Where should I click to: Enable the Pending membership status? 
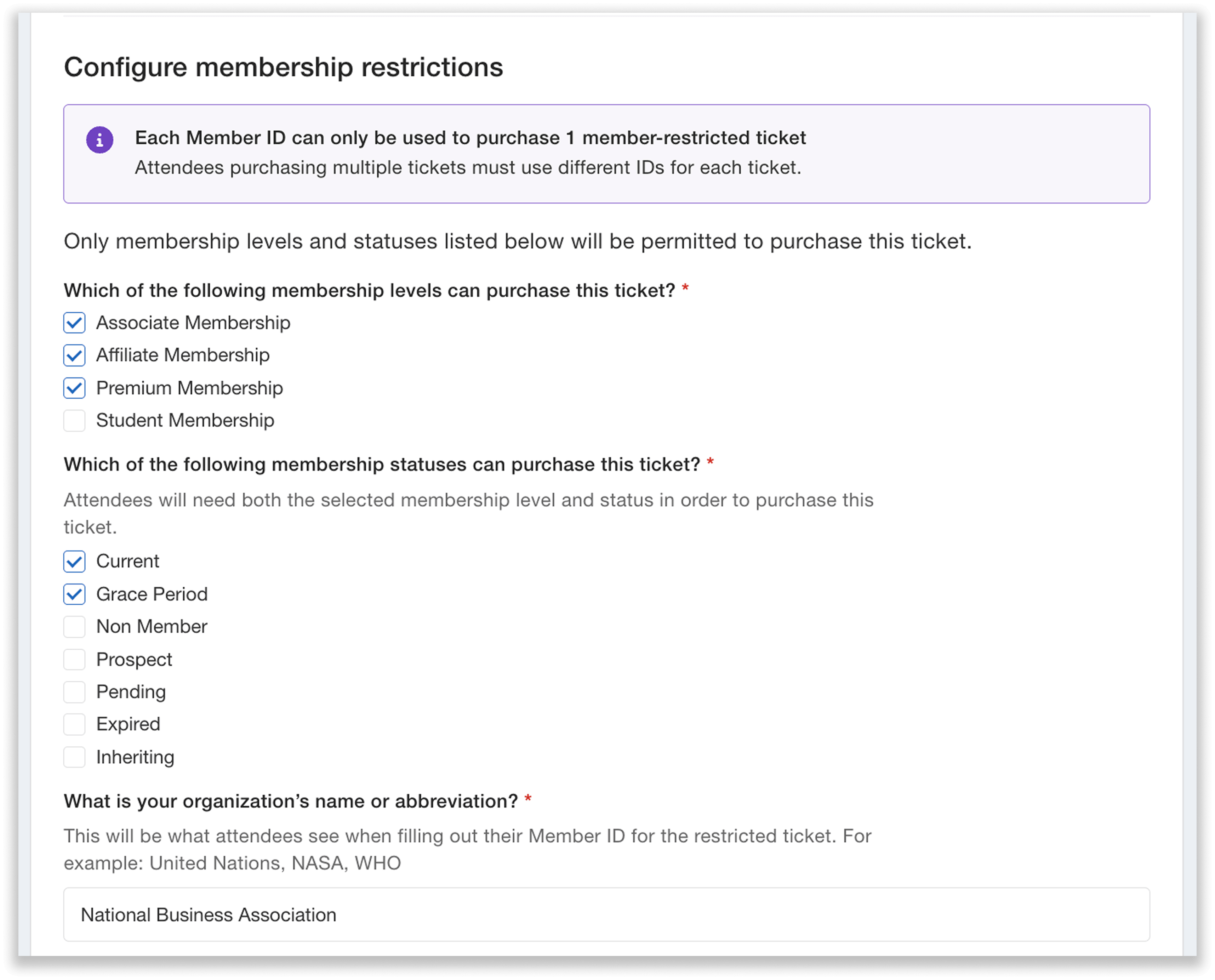(74, 691)
